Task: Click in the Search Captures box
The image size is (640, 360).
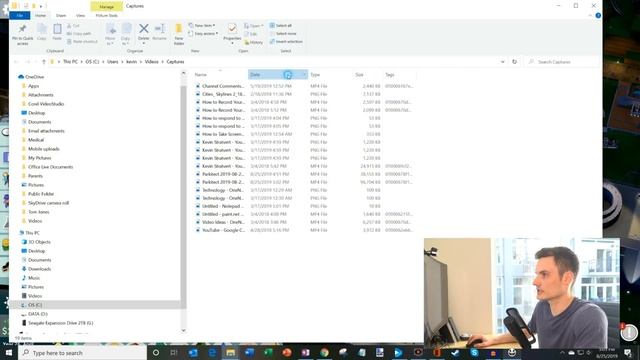Action: (562, 62)
